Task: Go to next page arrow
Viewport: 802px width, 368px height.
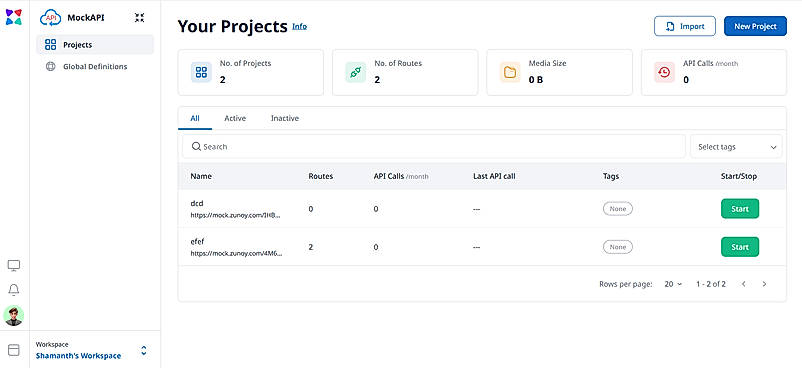Action: [764, 284]
